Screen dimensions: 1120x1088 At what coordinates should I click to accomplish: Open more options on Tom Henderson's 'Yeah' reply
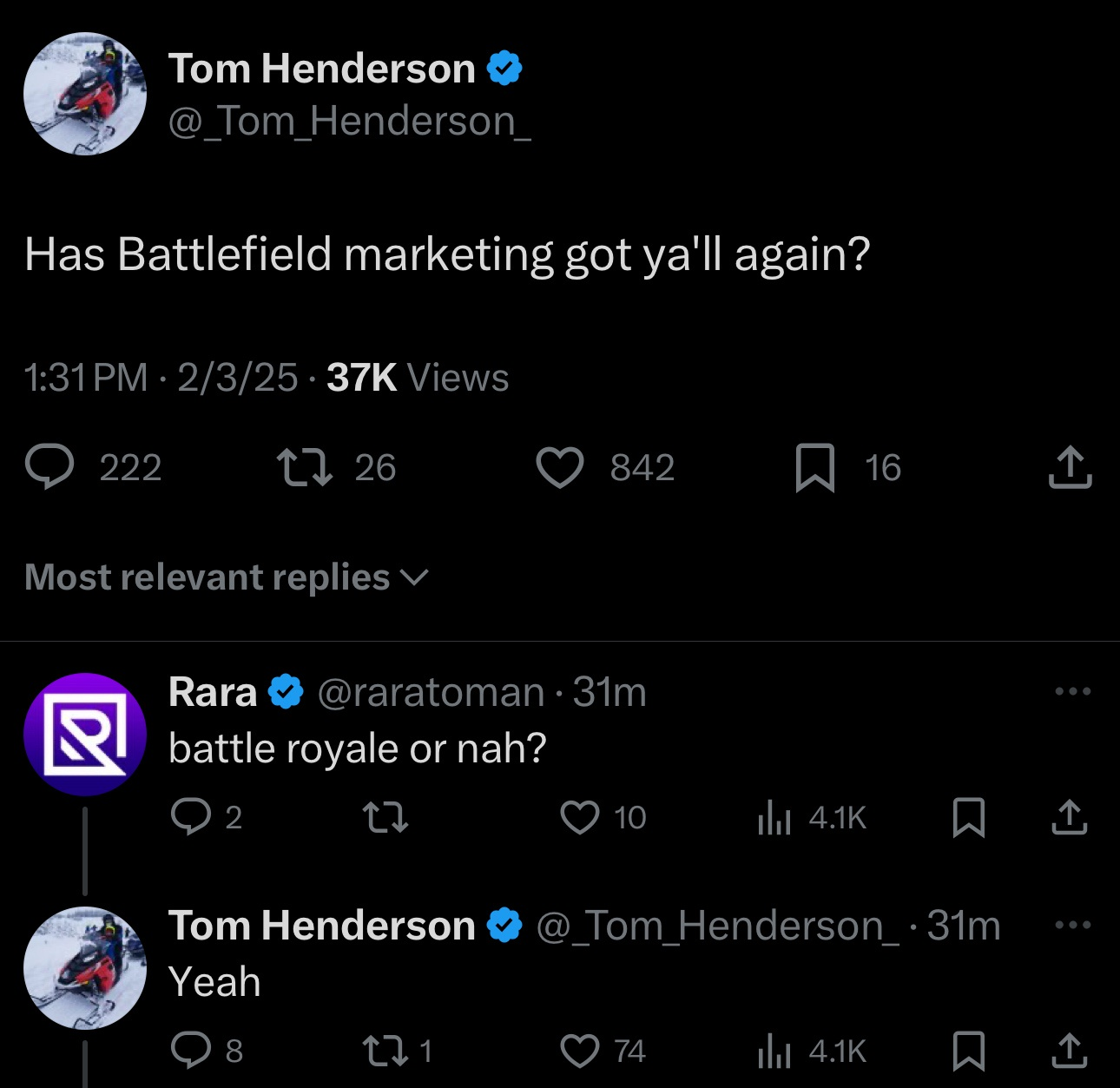[x=1074, y=925]
